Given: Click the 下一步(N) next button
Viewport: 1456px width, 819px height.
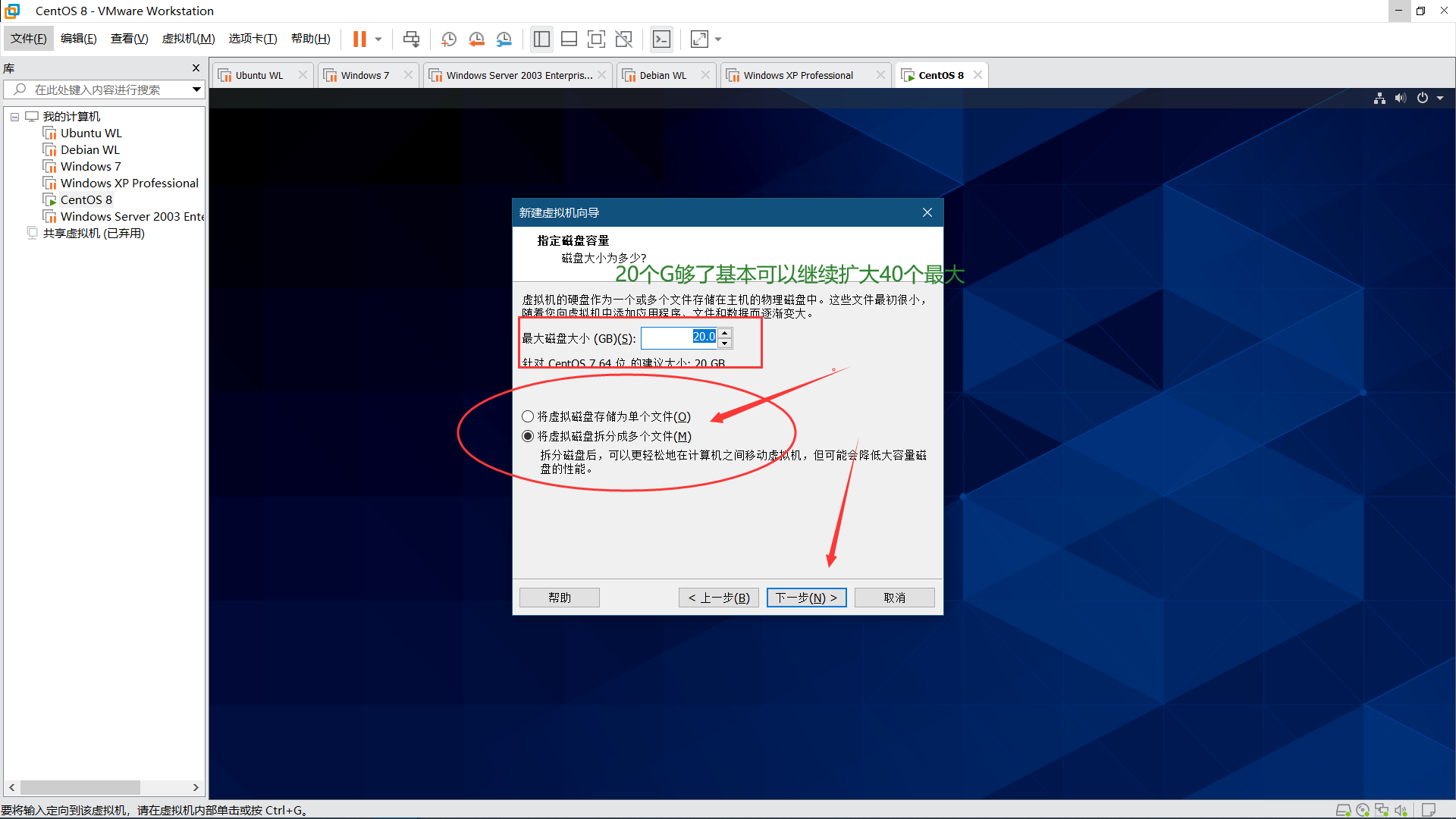Looking at the screenshot, I should pos(806,598).
